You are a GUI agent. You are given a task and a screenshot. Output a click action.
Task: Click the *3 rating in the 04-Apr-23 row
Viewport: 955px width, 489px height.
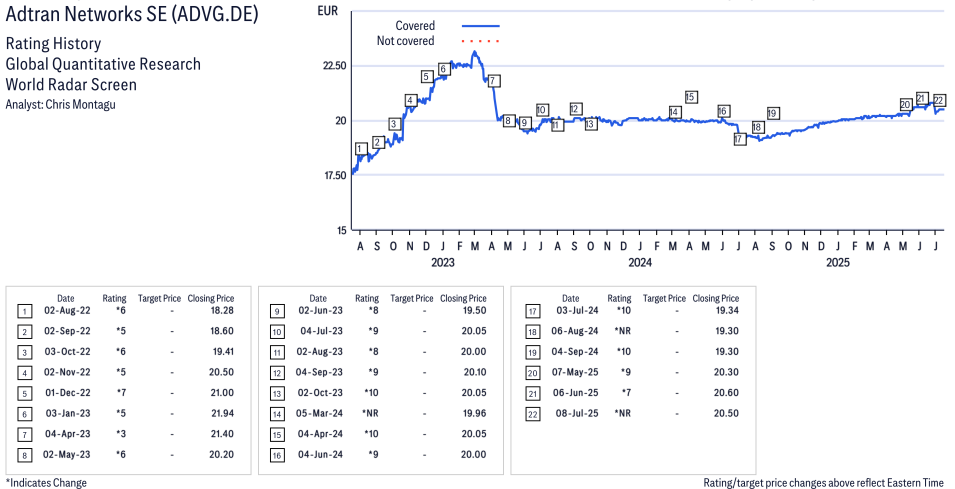[122, 434]
